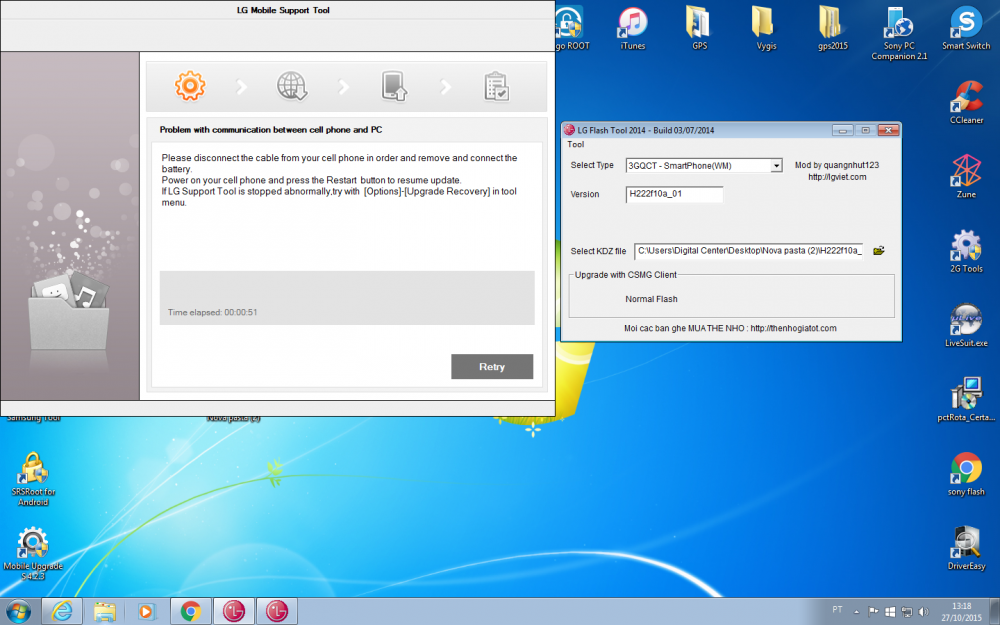Click the network icon in system tray
The width and height of the screenshot is (1000, 625).
point(906,612)
